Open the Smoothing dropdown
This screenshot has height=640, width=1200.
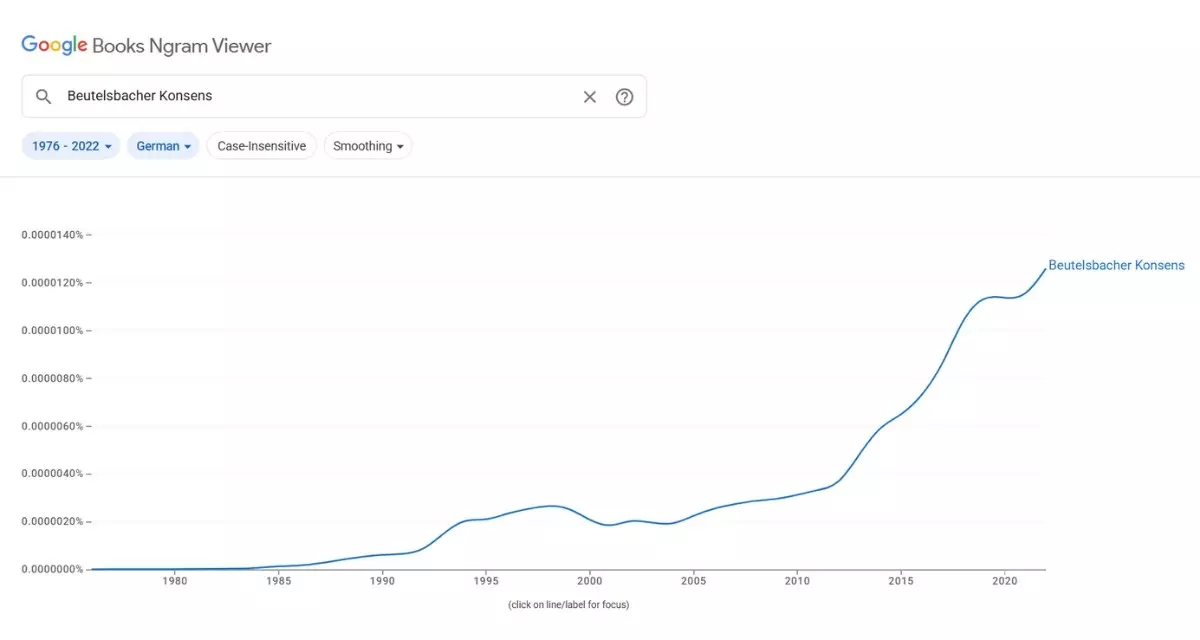tap(368, 145)
